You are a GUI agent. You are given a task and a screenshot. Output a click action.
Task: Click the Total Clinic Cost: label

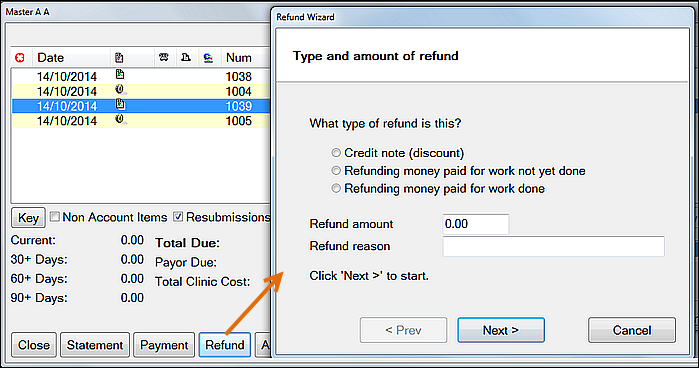click(202, 281)
